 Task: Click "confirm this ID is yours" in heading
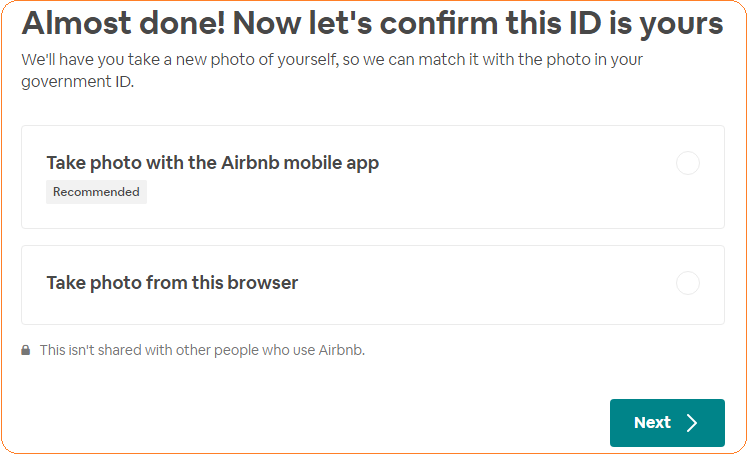[560, 24]
